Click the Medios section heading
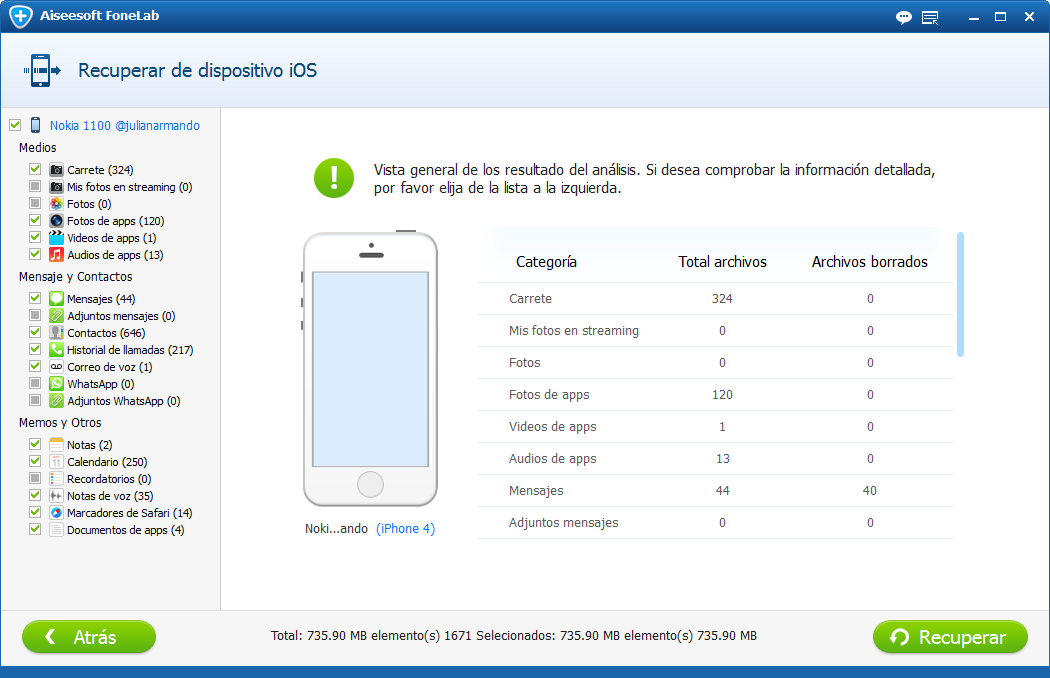Viewport: 1050px width, 678px height. pyautogui.click(x=38, y=147)
